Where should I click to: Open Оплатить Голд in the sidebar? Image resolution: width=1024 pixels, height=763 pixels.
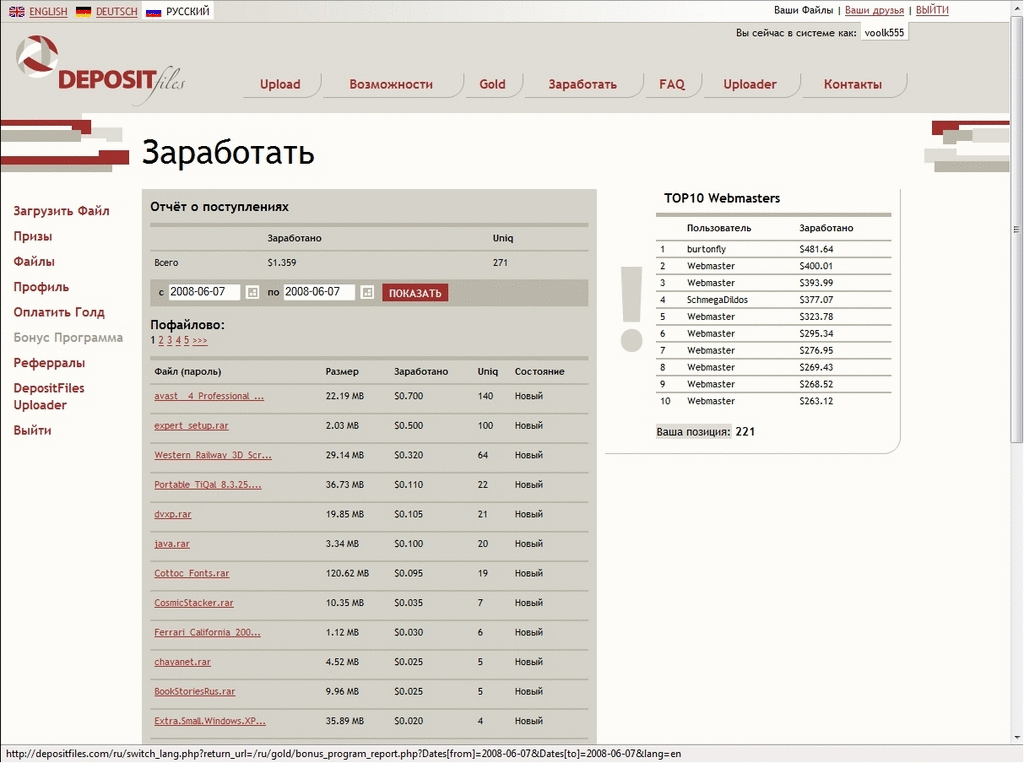[59, 312]
